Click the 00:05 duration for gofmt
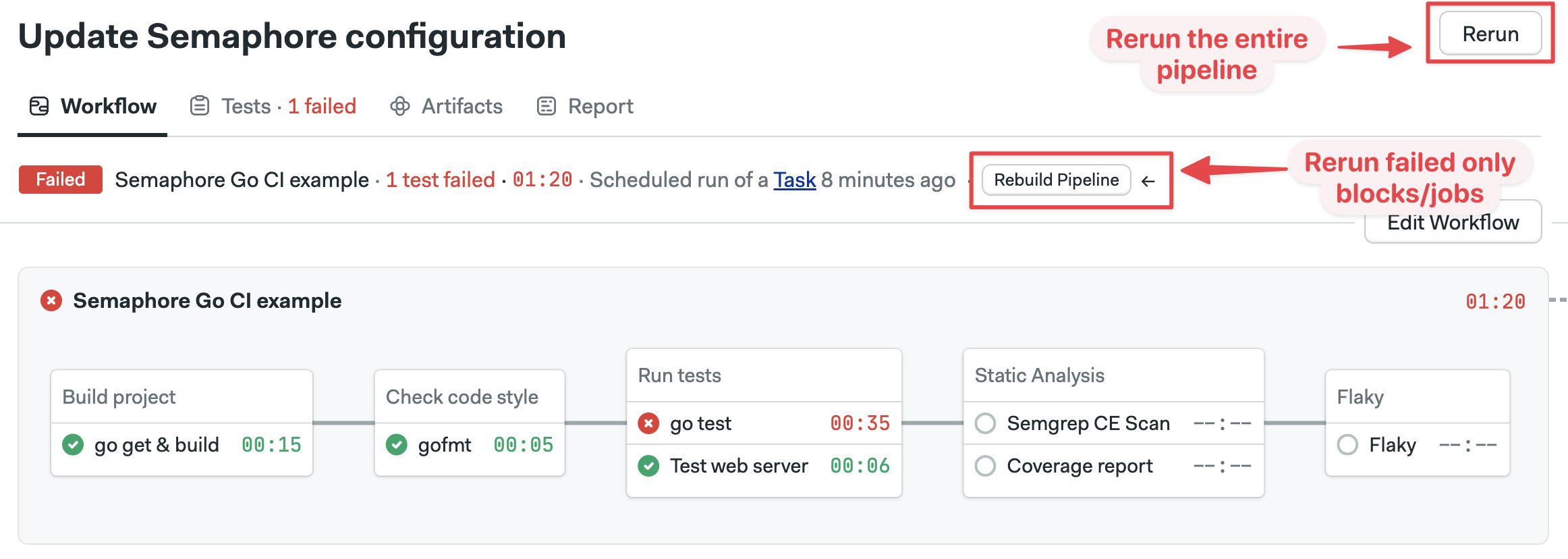Screen dimensions: 1568x559 (524, 445)
